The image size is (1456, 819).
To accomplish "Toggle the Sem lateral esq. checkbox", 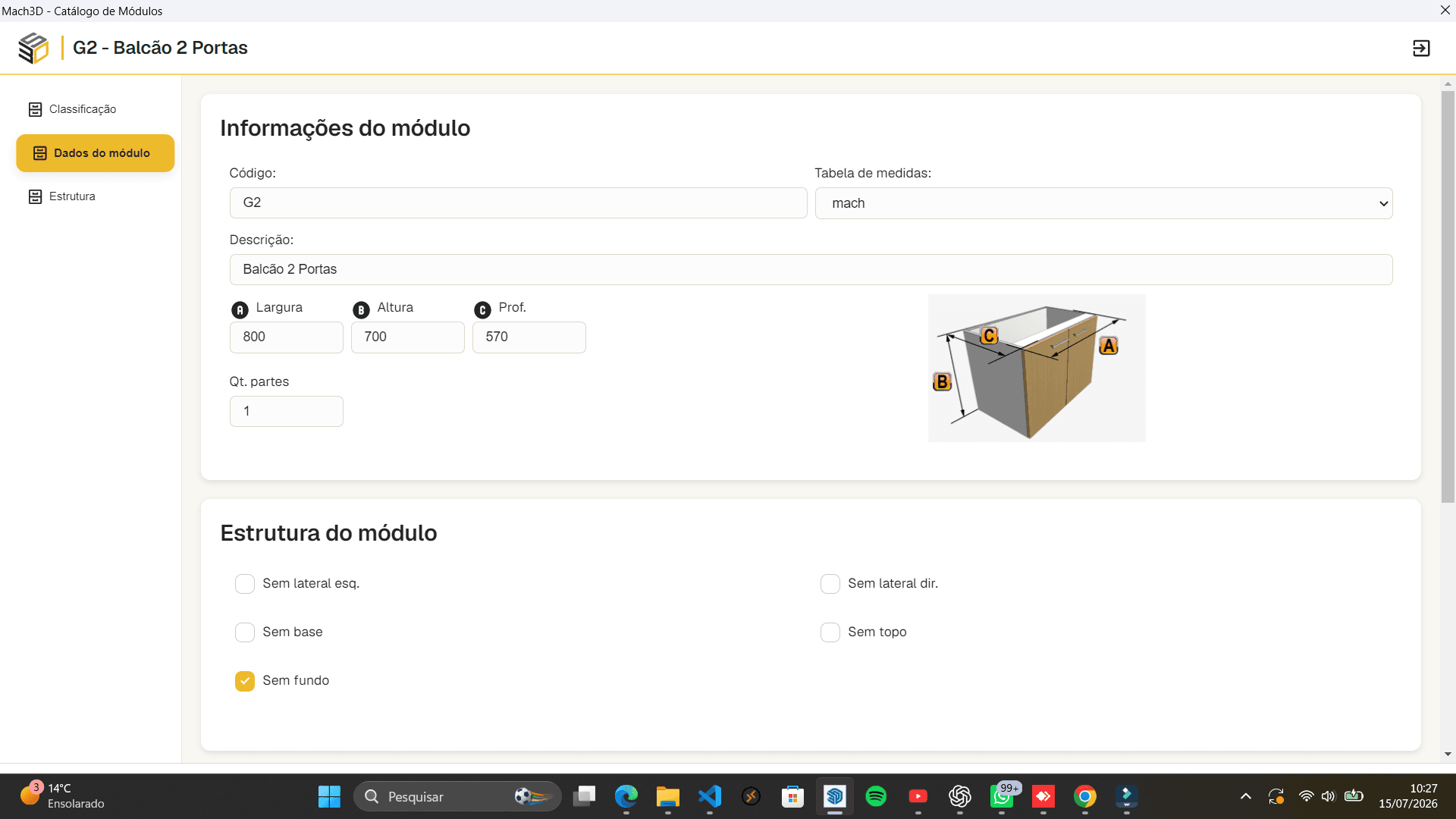I will (x=245, y=584).
